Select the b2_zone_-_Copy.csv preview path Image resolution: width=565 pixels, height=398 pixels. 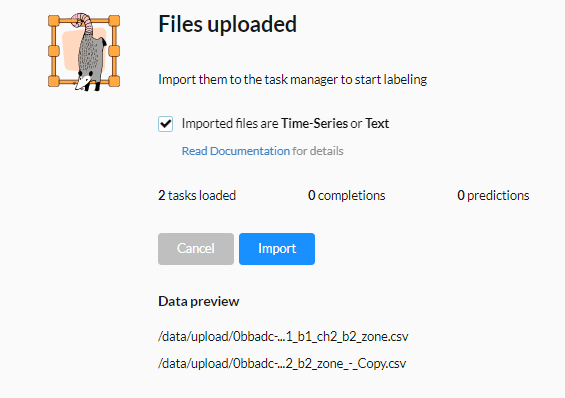(282, 363)
